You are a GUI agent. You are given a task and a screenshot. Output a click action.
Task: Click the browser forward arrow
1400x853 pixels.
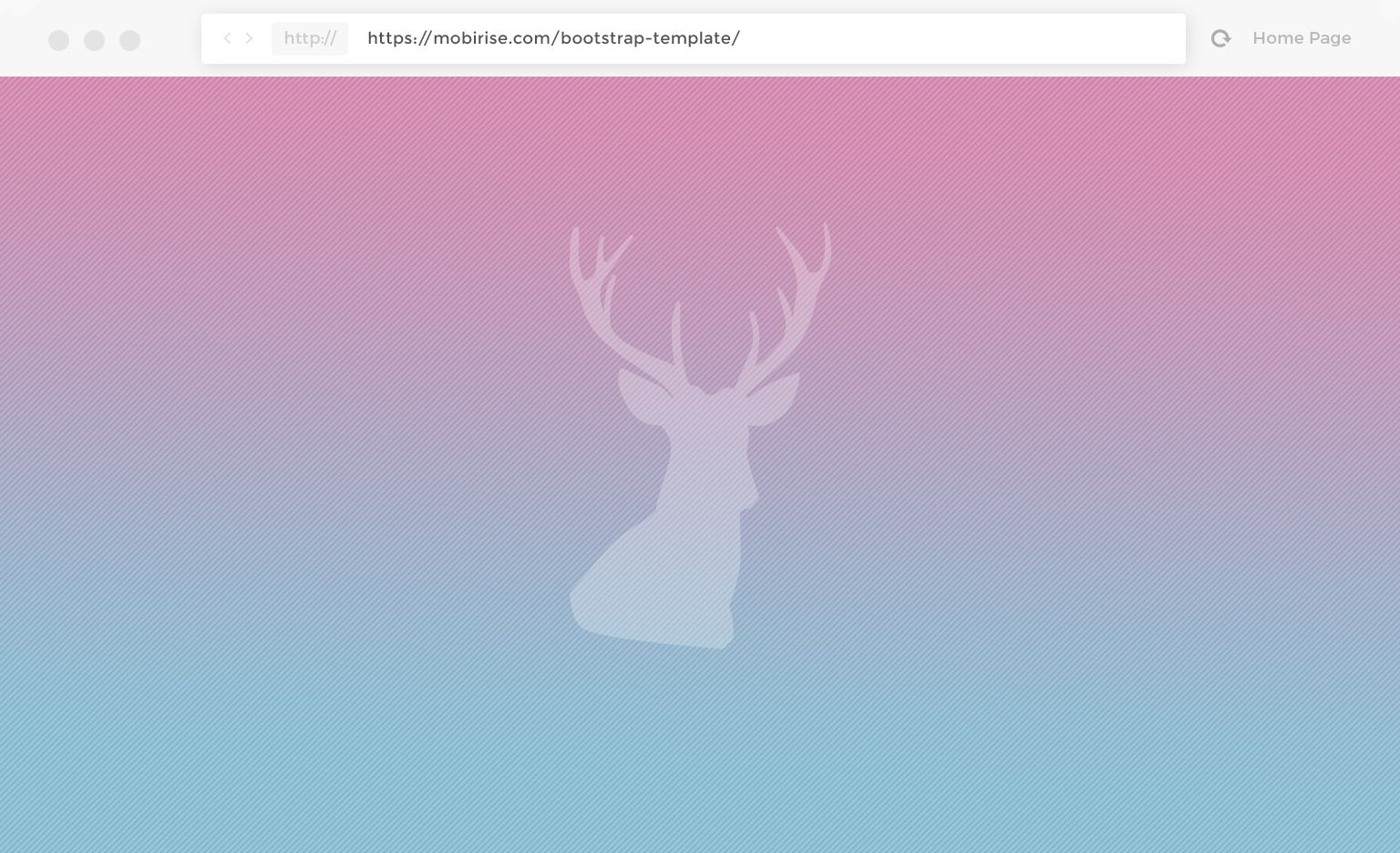(249, 38)
